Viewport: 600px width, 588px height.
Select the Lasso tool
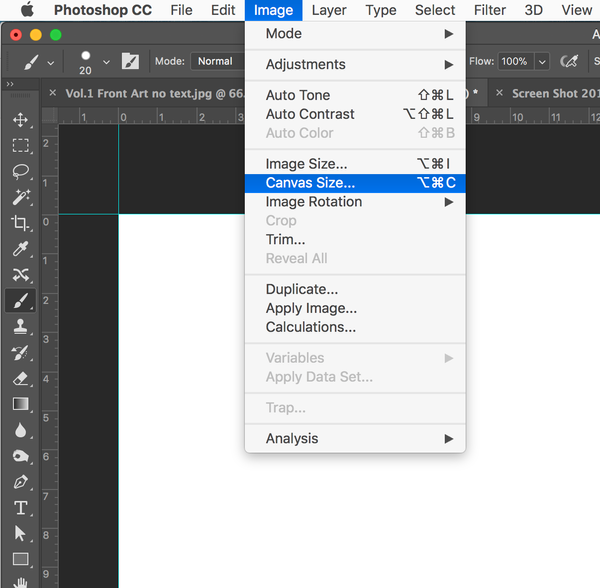(20, 171)
